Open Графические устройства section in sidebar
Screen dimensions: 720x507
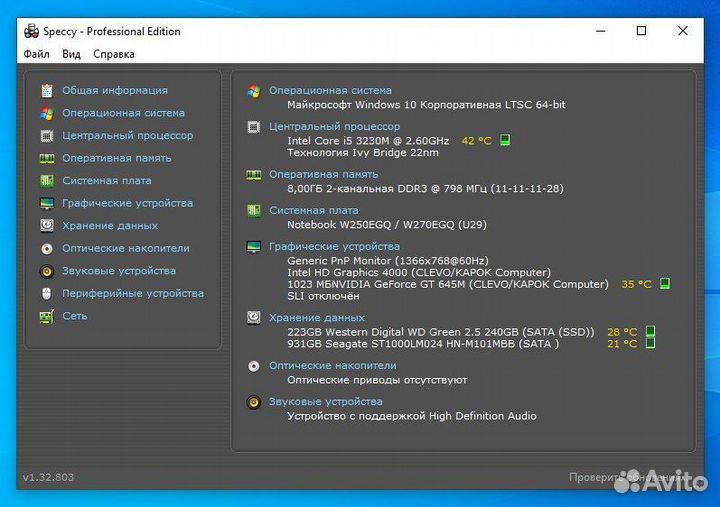pyautogui.click(x=128, y=203)
